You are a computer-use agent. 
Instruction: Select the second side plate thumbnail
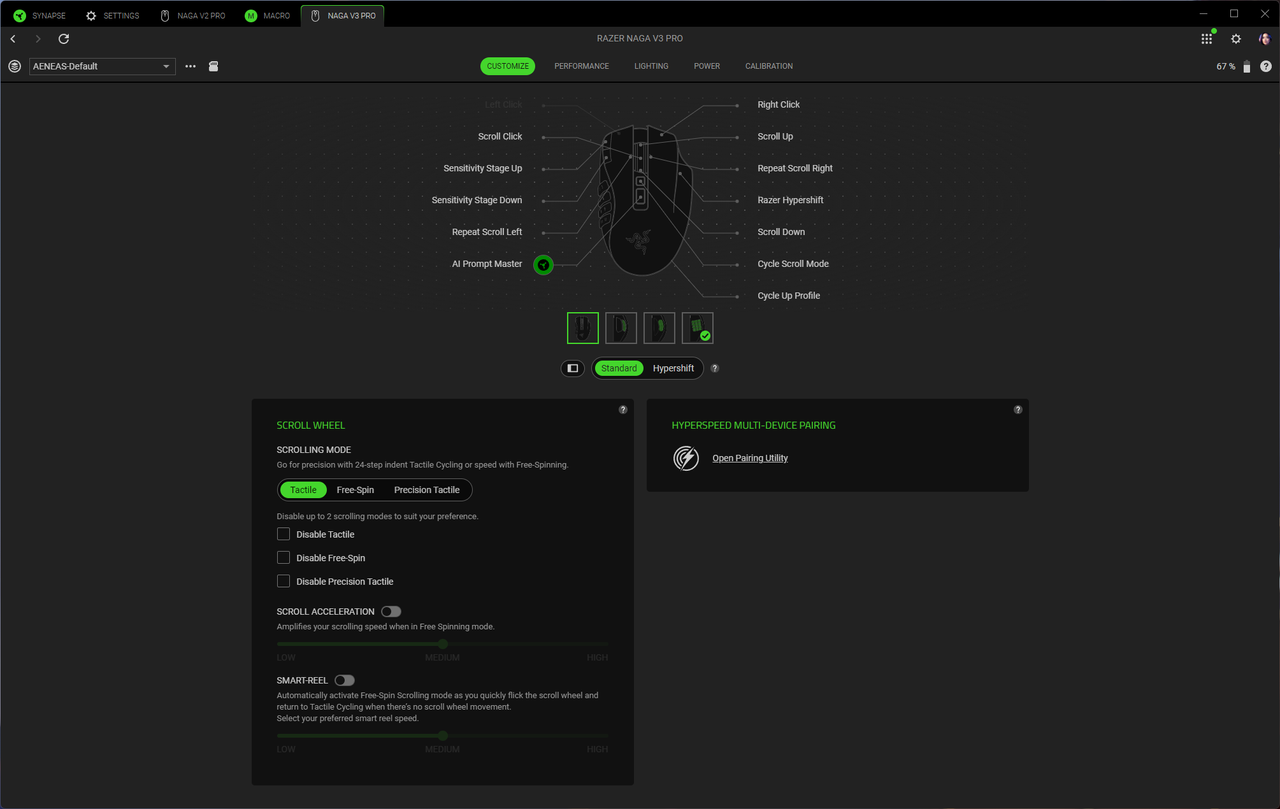pyautogui.click(x=621, y=328)
